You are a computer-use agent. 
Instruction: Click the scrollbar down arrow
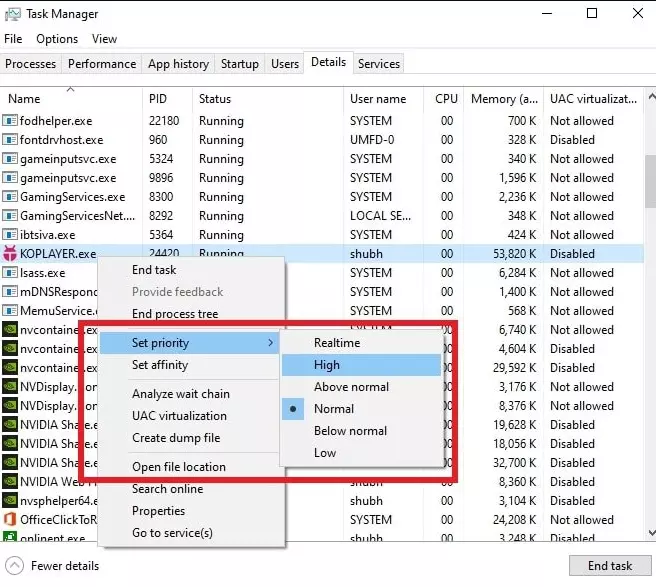(651, 533)
